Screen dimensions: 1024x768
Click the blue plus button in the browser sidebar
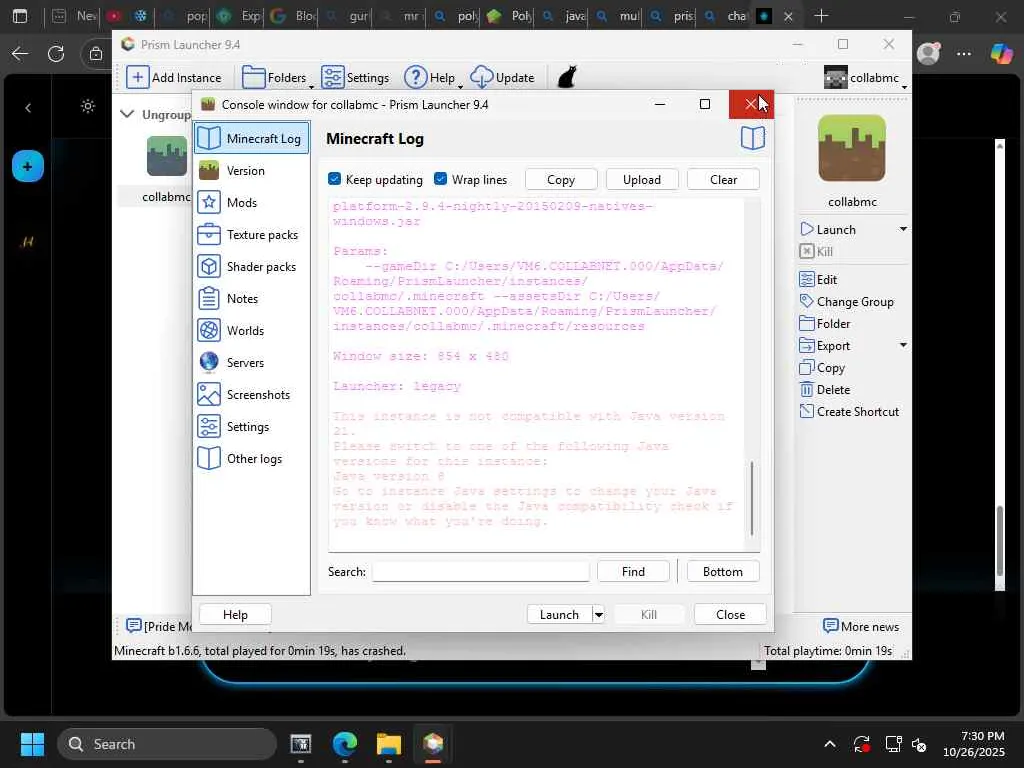(27, 167)
